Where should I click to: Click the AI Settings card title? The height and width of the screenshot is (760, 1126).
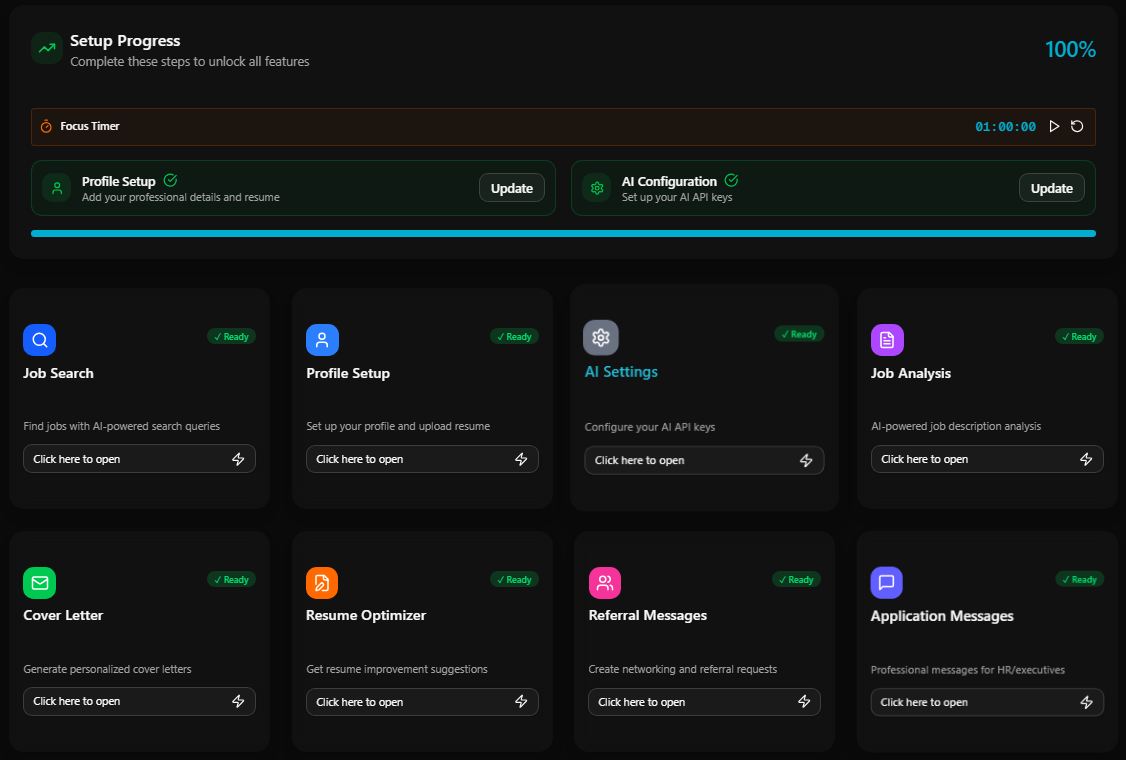(621, 371)
